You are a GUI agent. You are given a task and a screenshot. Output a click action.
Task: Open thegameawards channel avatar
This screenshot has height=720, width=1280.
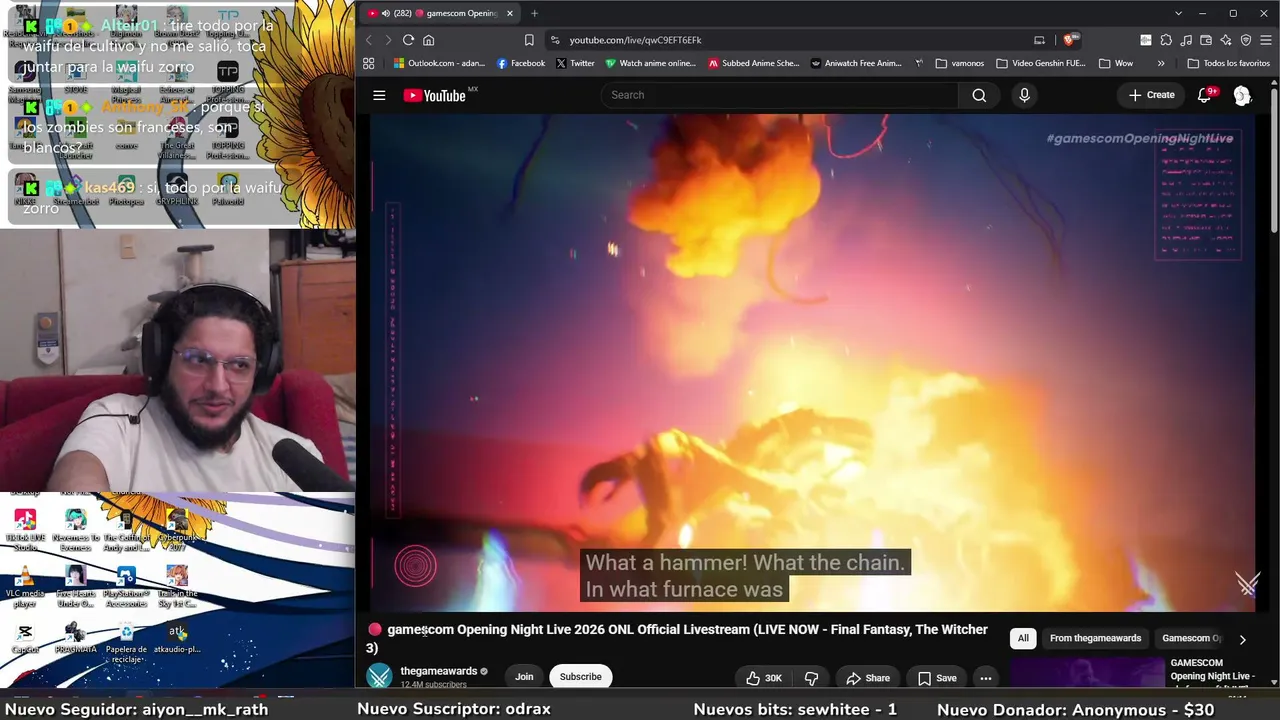[x=379, y=677]
